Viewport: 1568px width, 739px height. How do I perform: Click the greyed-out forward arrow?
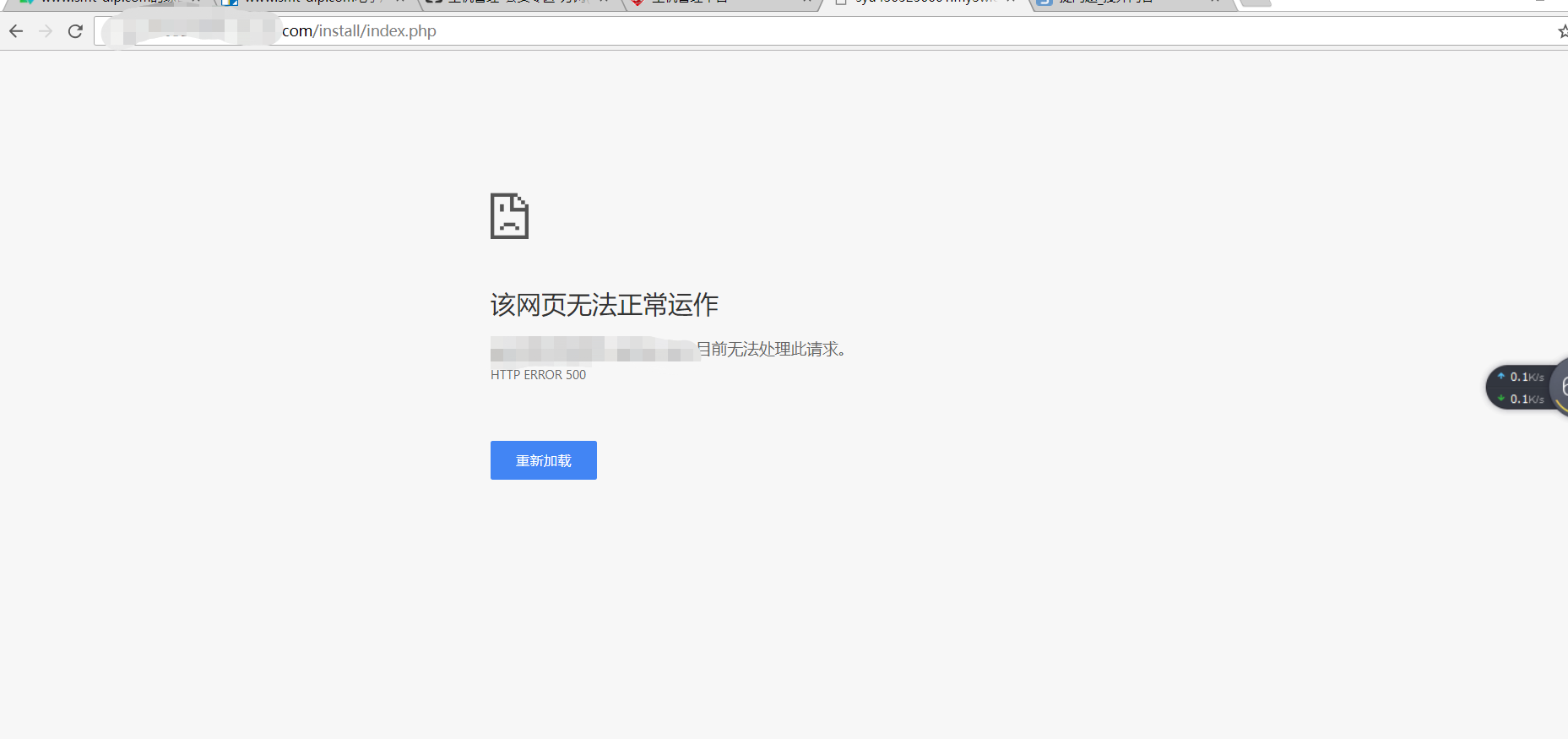[x=46, y=31]
